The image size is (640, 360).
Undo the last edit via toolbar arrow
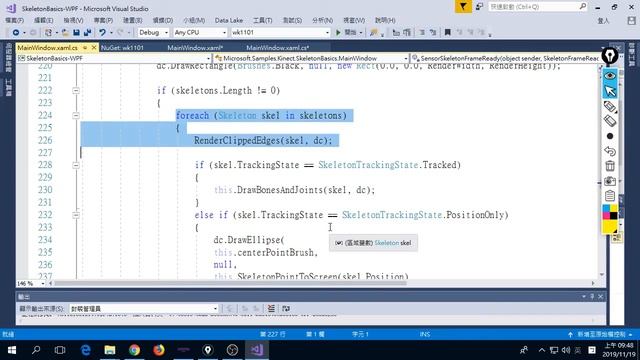(x=102, y=32)
